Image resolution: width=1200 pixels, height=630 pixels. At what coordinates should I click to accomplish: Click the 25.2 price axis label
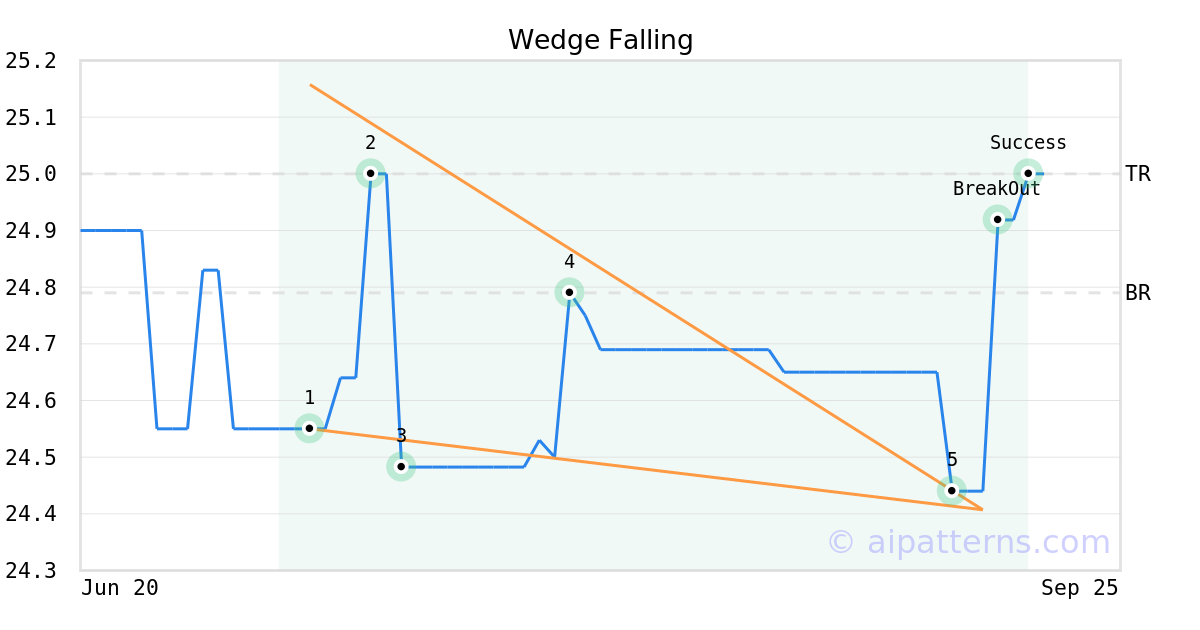click(31, 62)
